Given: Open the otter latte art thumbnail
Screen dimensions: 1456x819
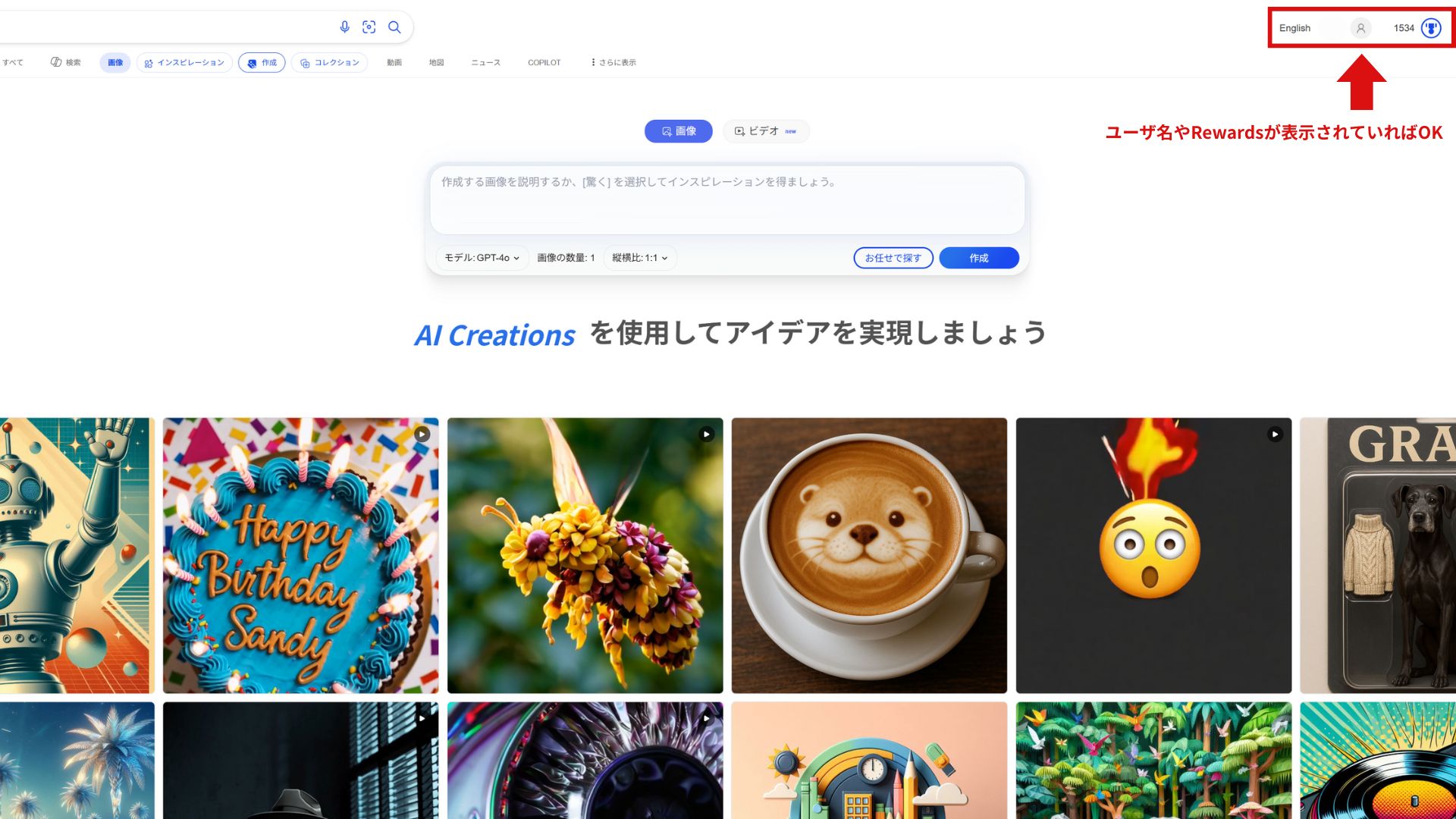Looking at the screenshot, I should (869, 555).
